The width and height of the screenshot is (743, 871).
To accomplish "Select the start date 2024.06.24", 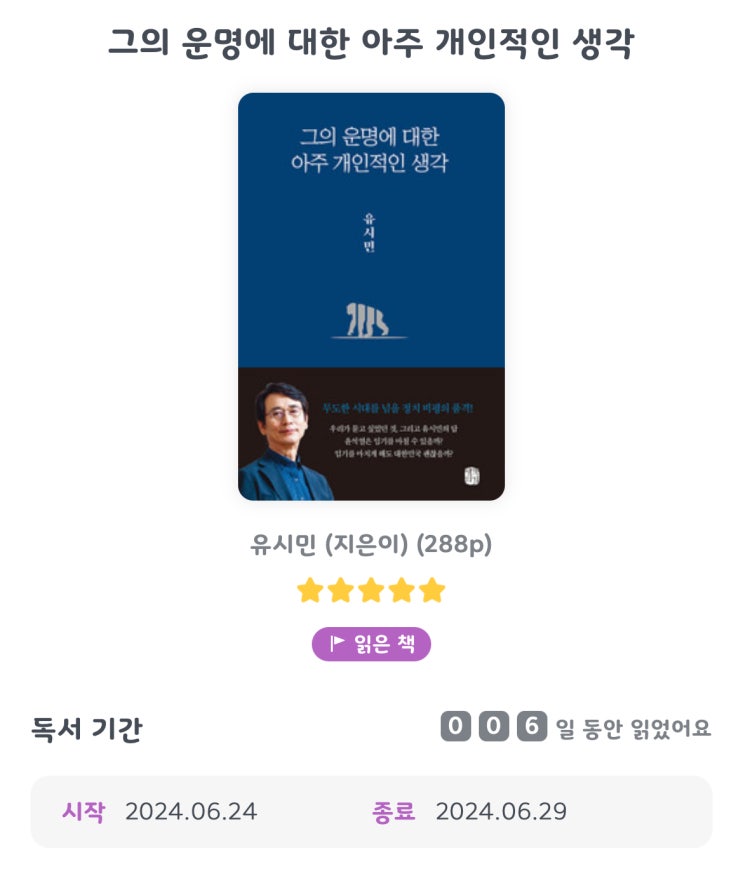I will pyautogui.click(x=190, y=812).
